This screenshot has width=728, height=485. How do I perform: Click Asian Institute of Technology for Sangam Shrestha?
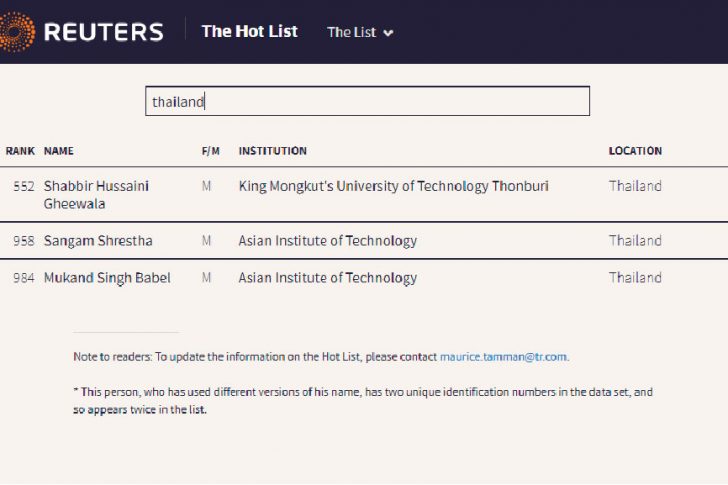[327, 241]
